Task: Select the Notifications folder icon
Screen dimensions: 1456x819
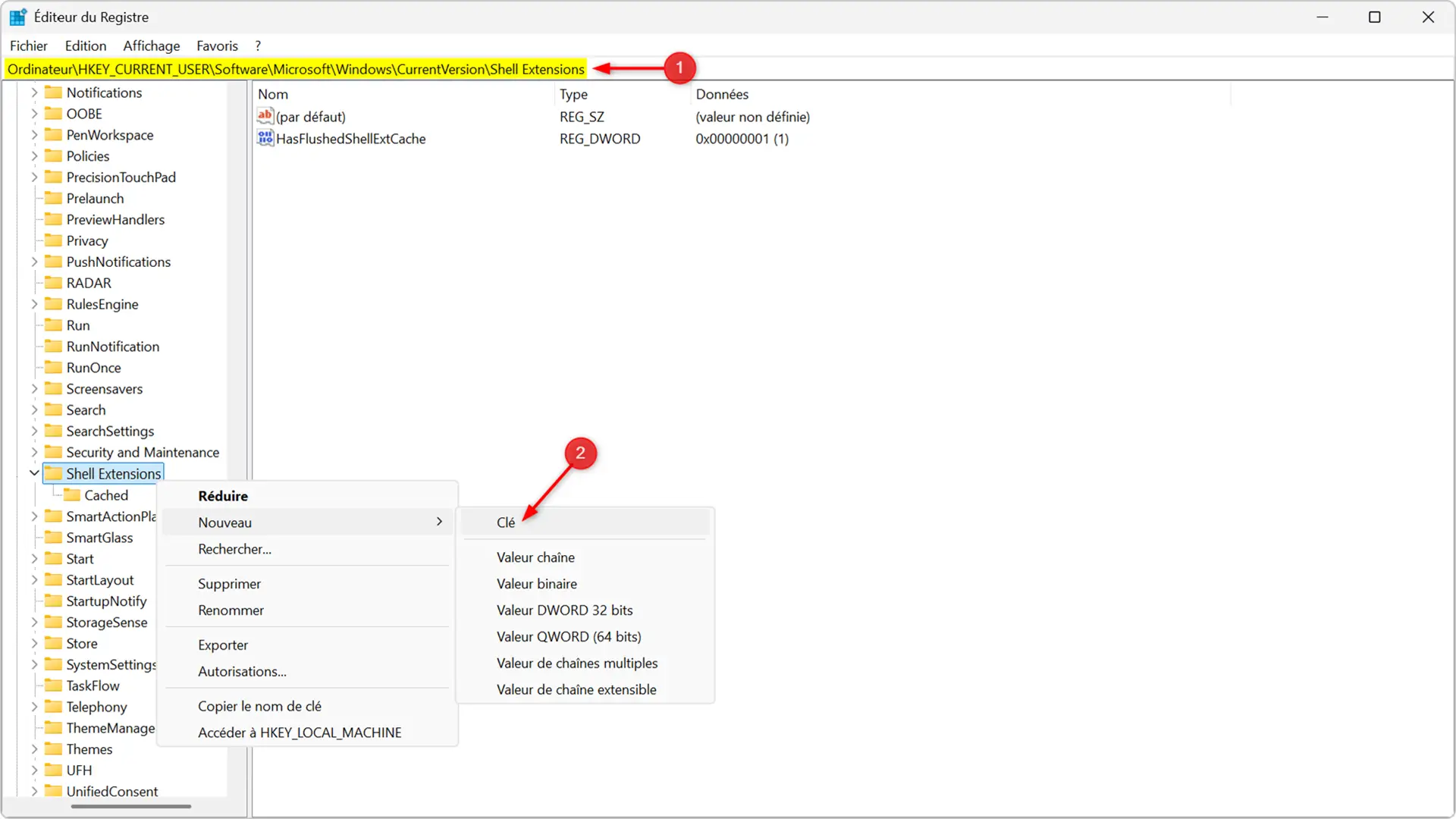Action: point(53,93)
